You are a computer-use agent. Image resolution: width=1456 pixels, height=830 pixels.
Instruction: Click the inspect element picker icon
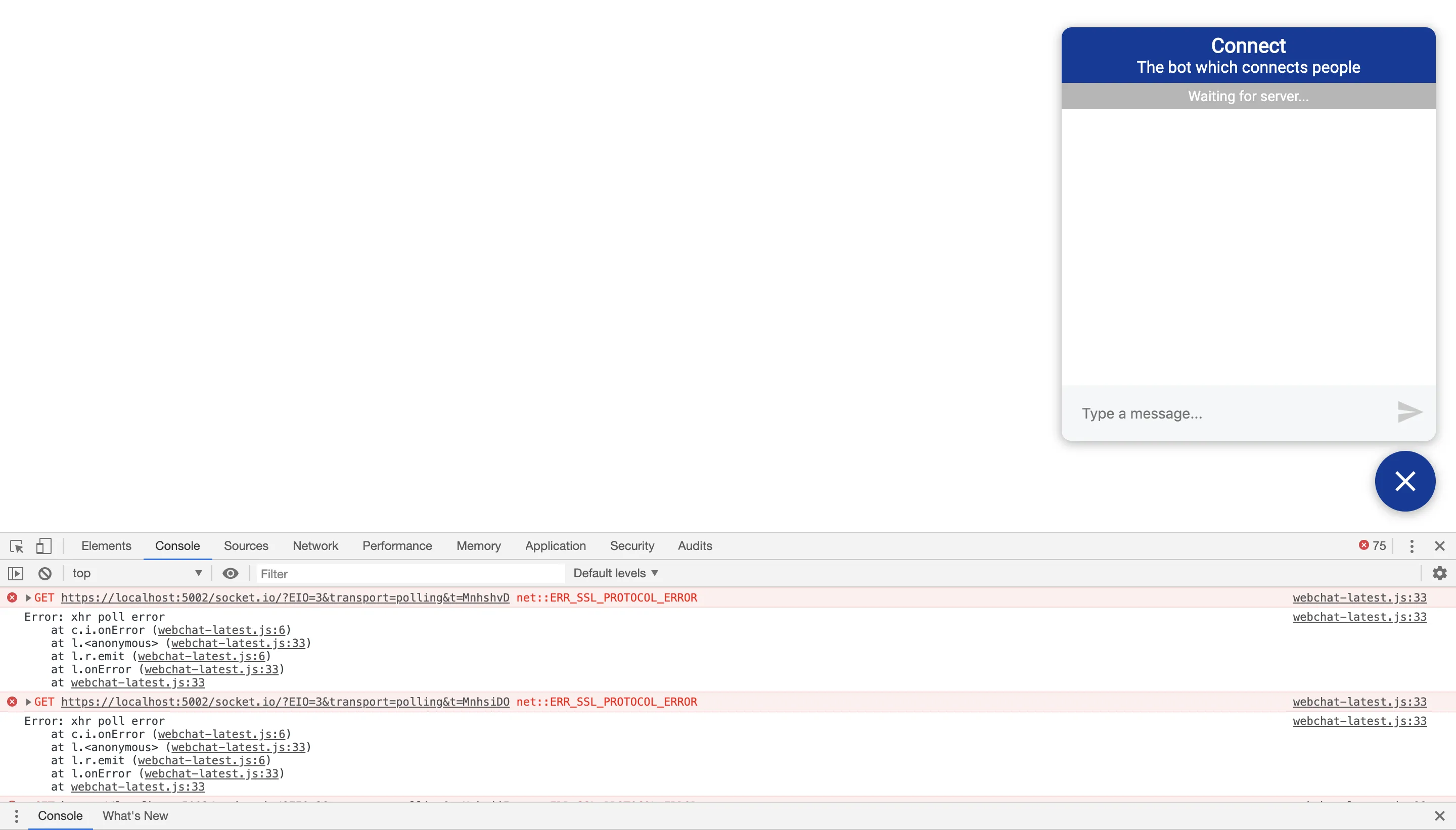17,546
